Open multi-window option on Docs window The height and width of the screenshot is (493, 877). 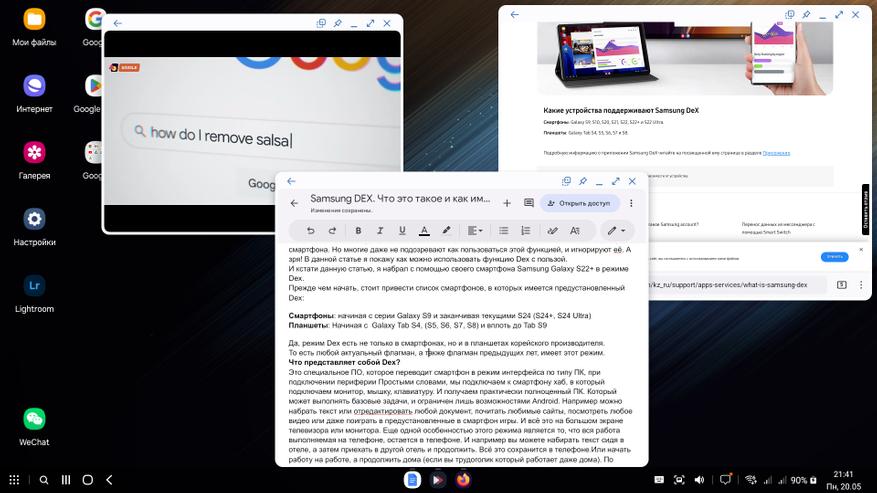coord(566,181)
